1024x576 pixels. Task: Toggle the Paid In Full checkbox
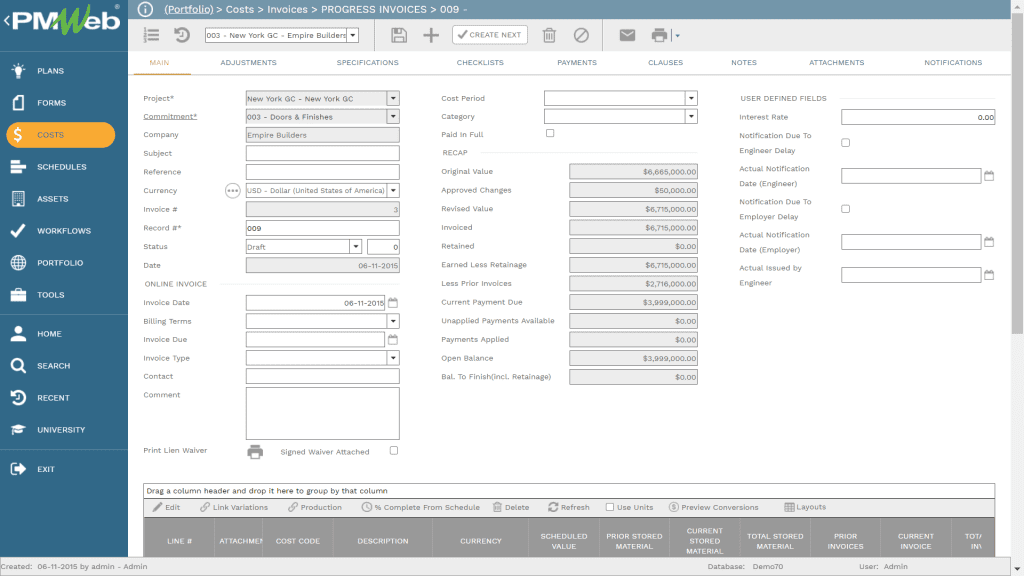pos(550,133)
